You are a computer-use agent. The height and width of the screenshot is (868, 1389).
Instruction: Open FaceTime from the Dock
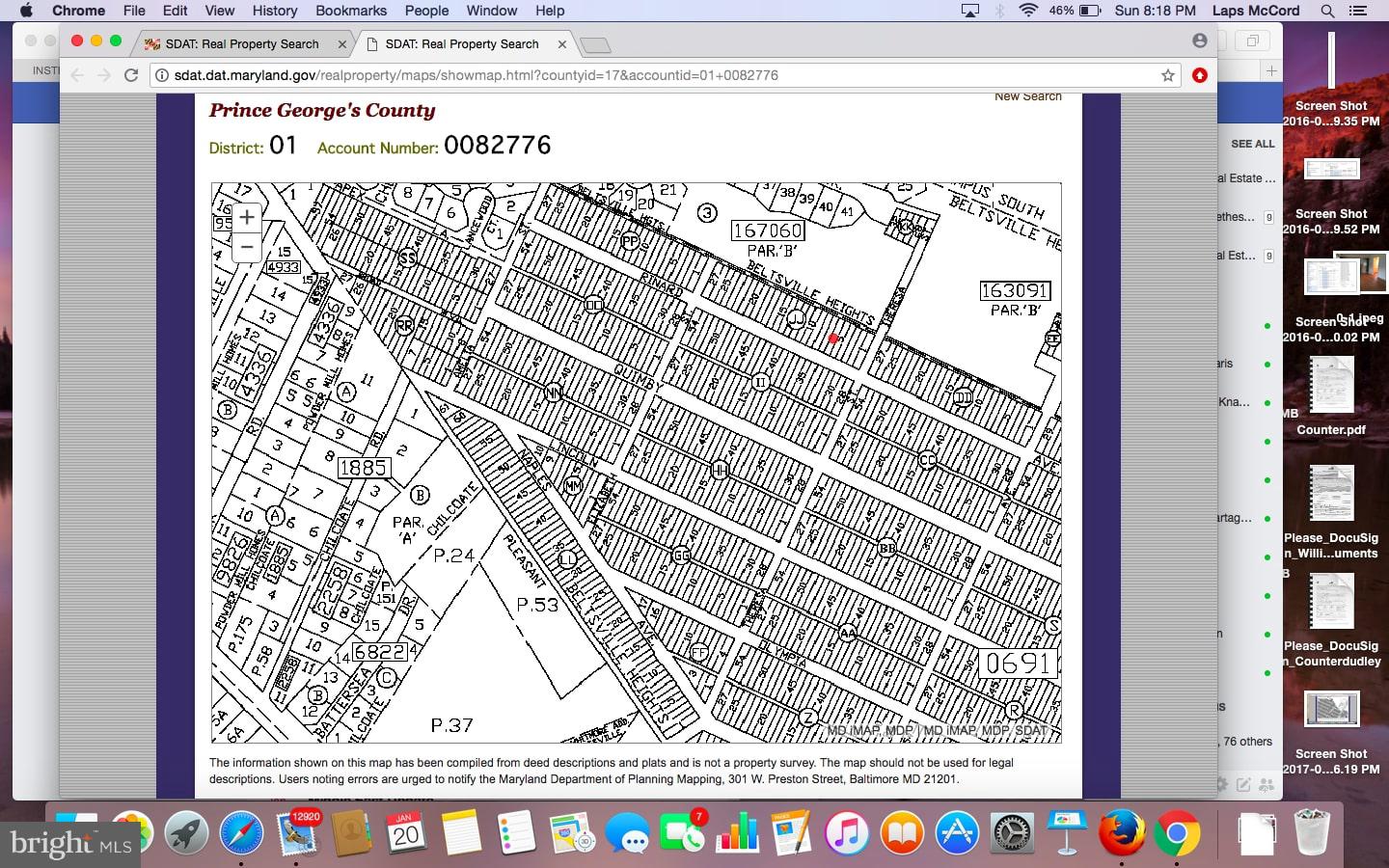point(683,833)
